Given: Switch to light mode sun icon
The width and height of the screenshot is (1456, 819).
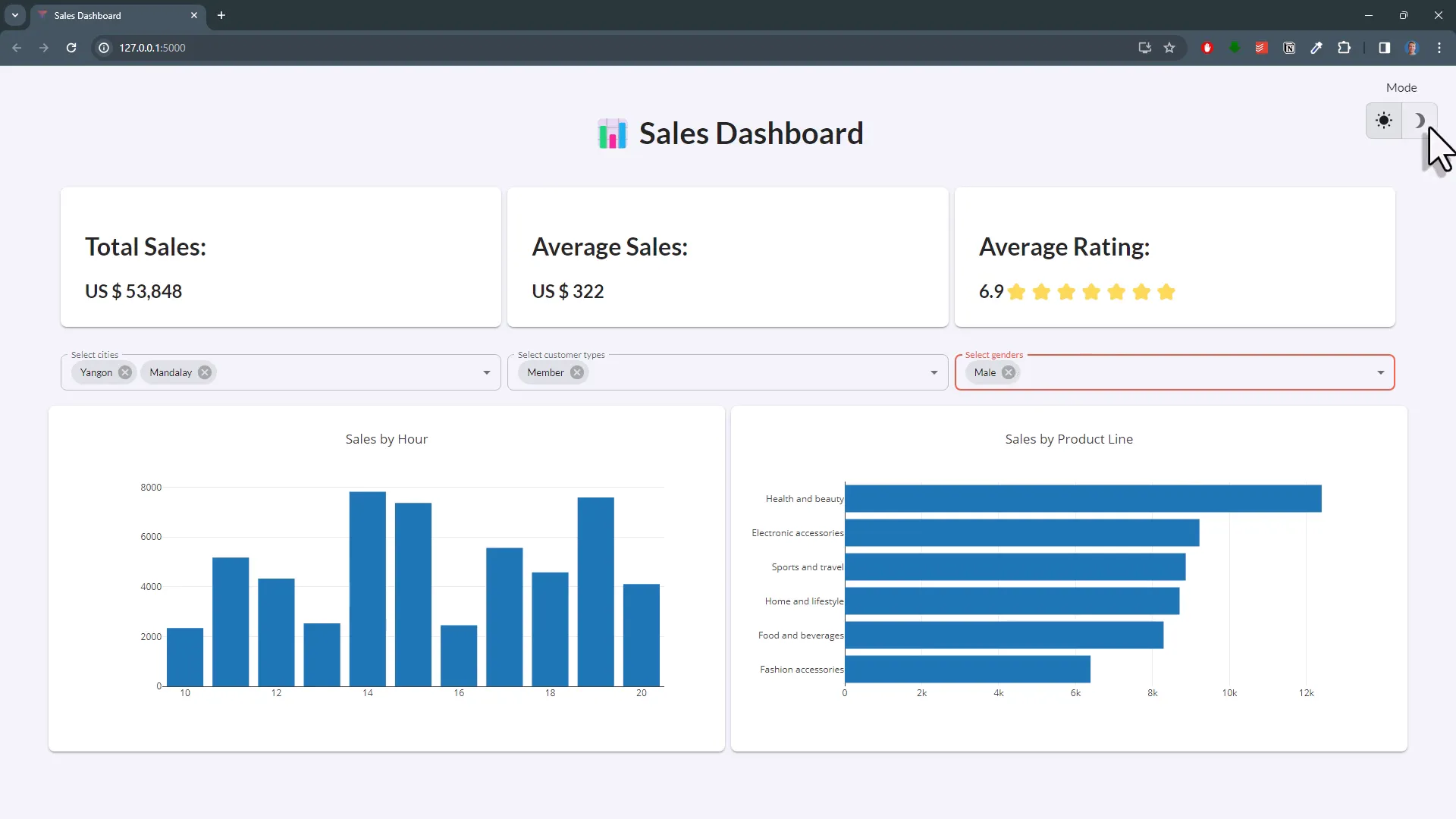Looking at the screenshot, I should [x=1384, y=121].
